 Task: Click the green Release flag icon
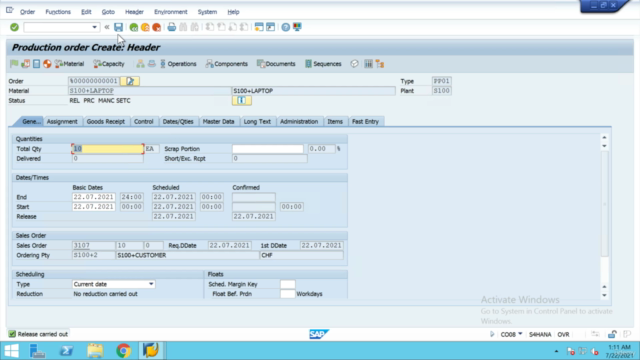click(14, 64)
